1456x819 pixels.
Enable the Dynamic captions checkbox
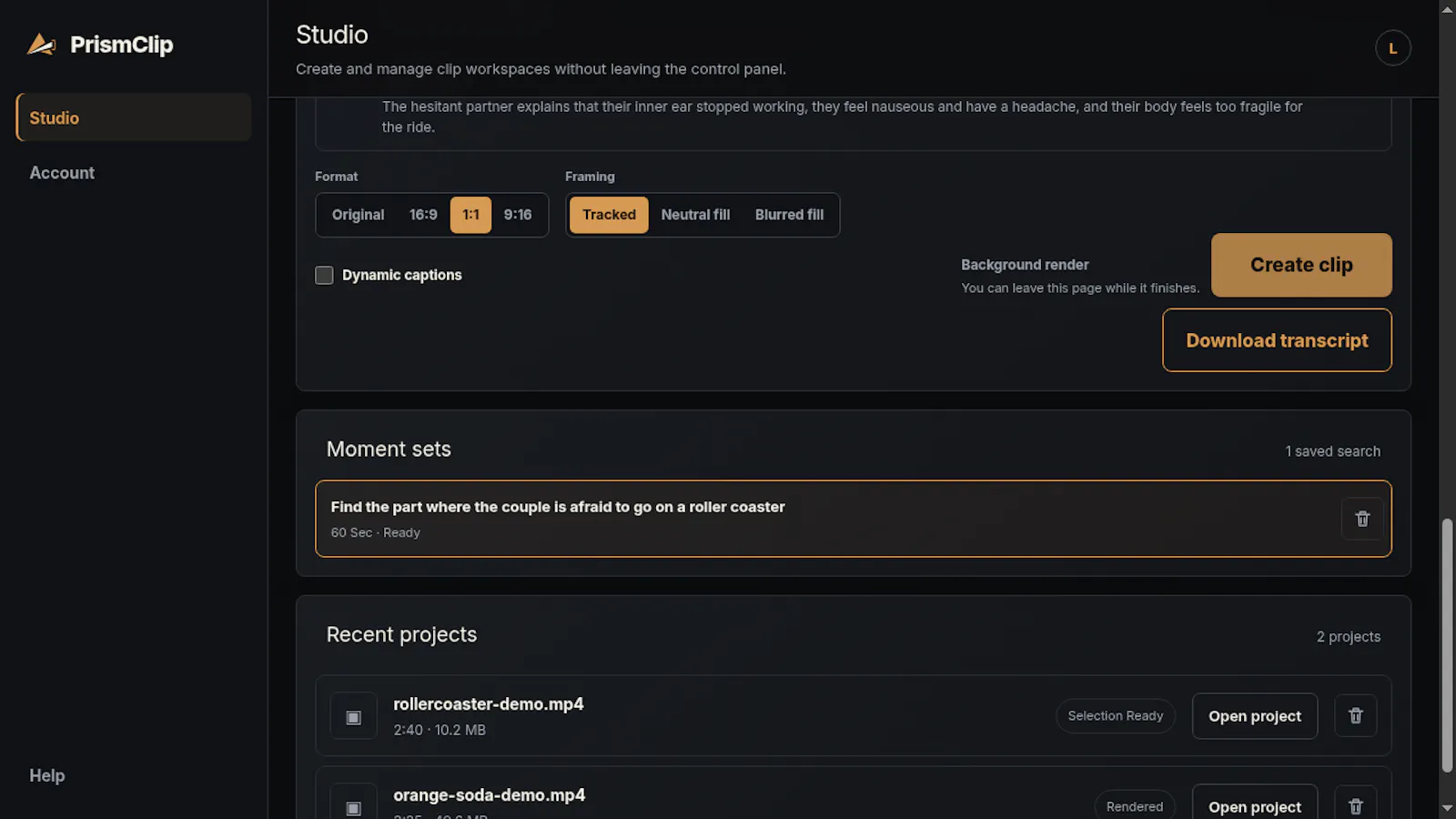coord(324,275)
